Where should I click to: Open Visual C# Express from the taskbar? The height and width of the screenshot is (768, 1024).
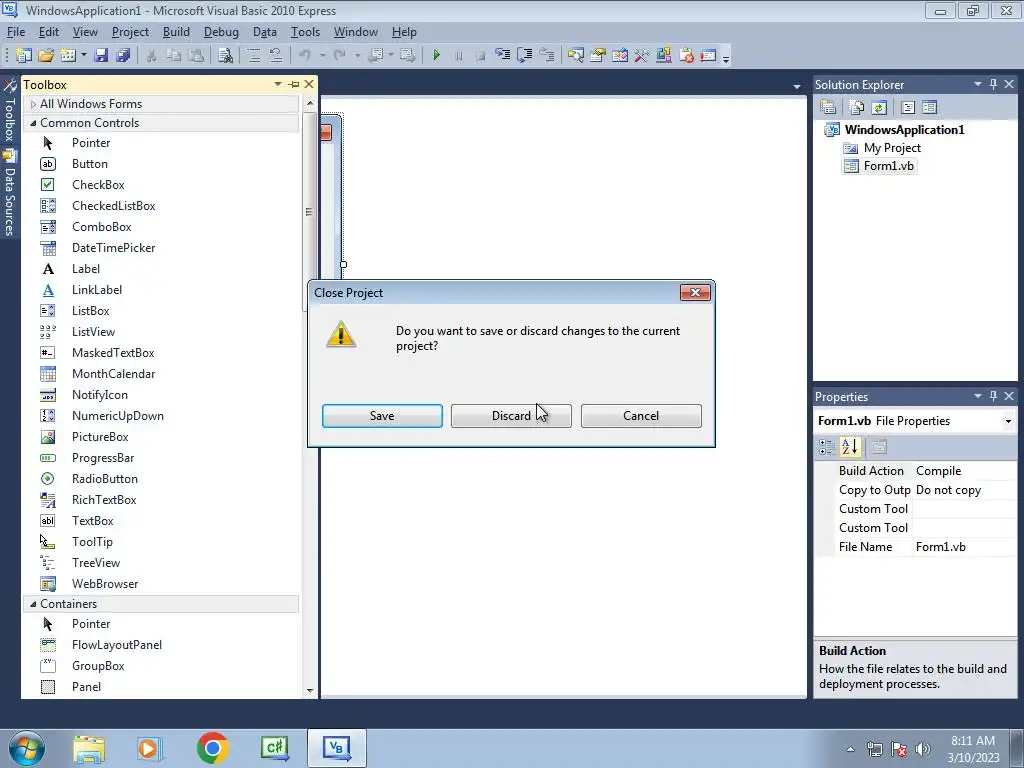[x=275, y=748]
